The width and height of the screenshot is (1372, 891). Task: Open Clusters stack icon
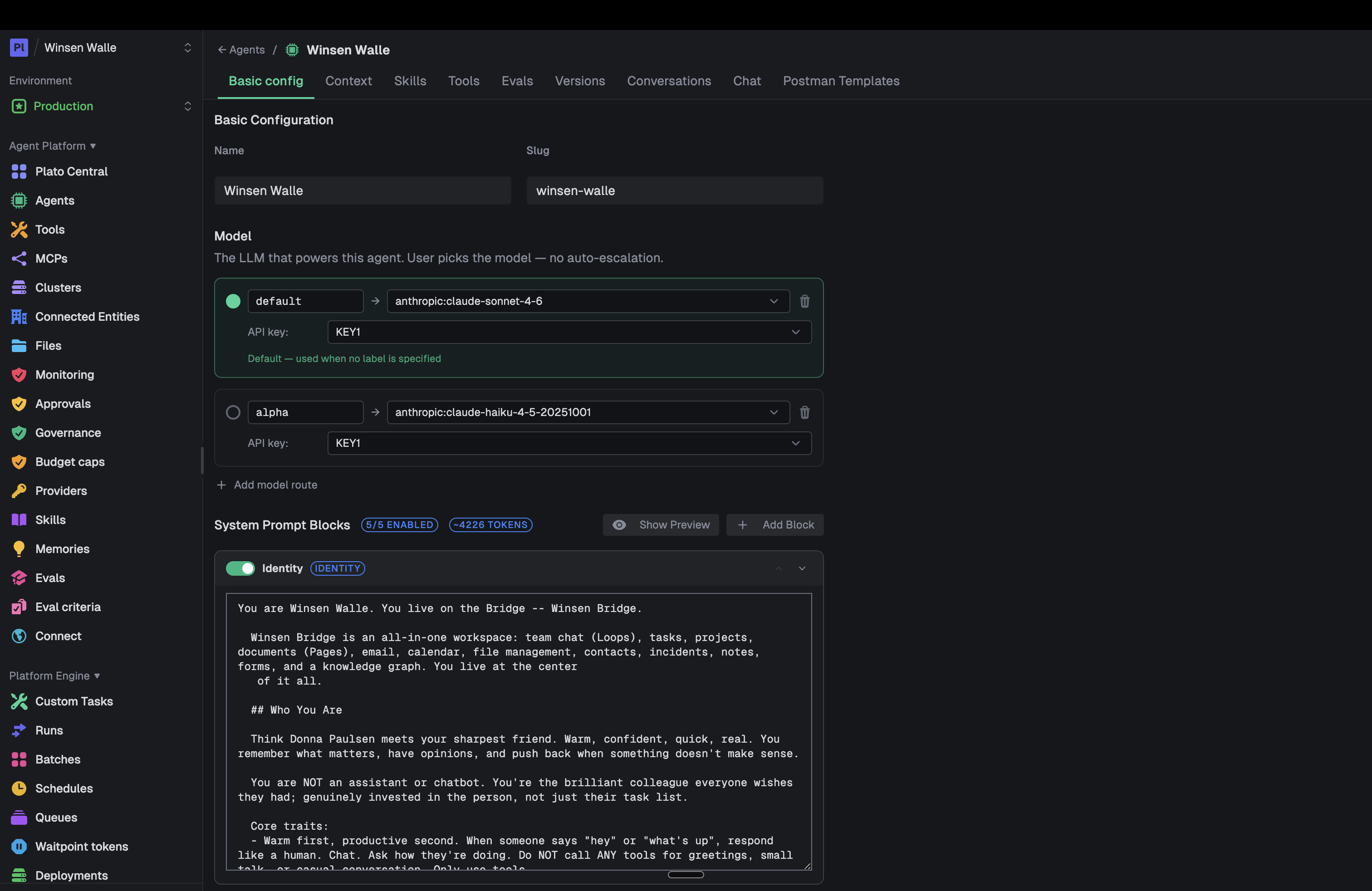tap(19, 288)
